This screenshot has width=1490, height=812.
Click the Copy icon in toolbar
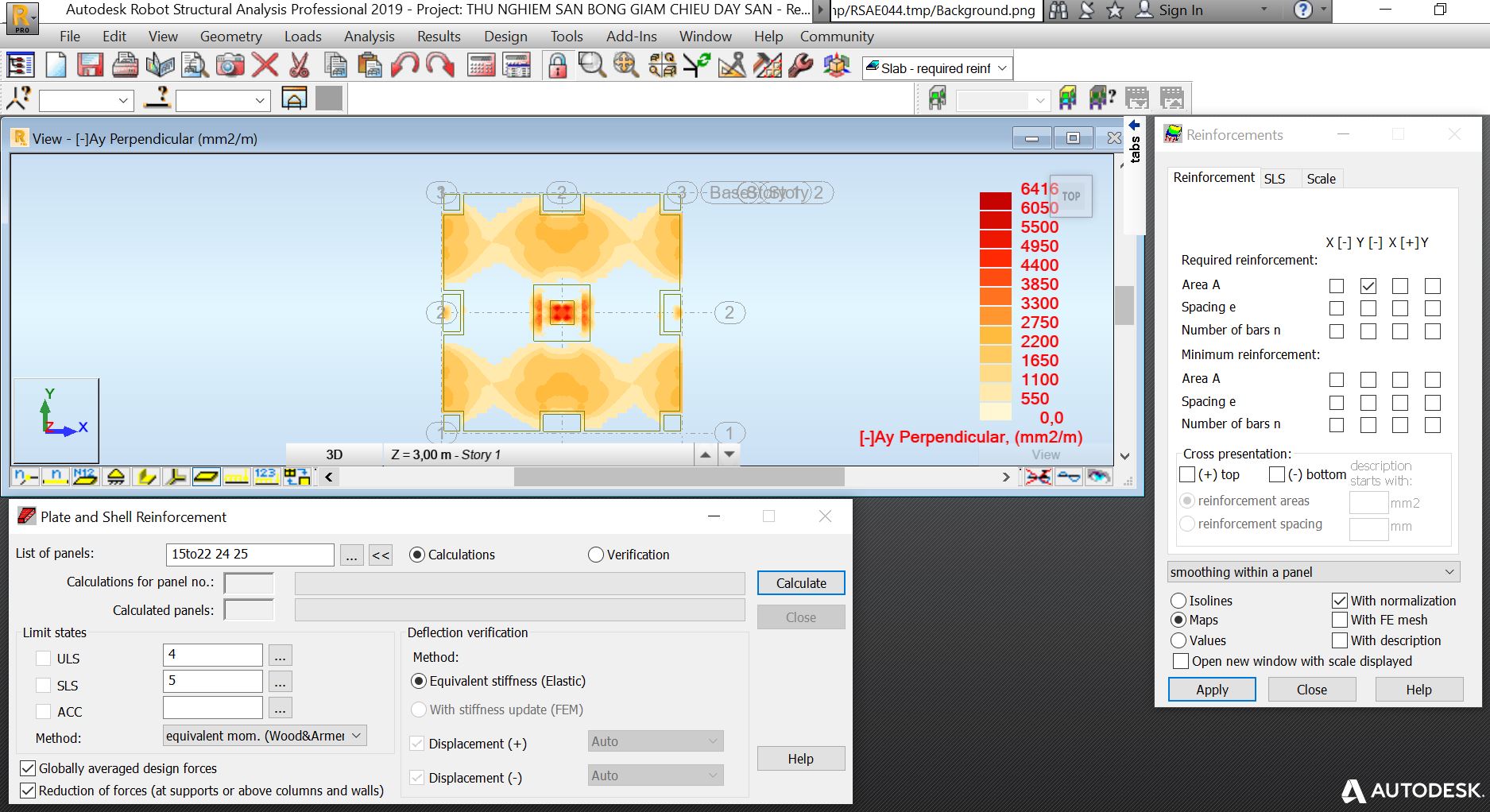[335, 66]
